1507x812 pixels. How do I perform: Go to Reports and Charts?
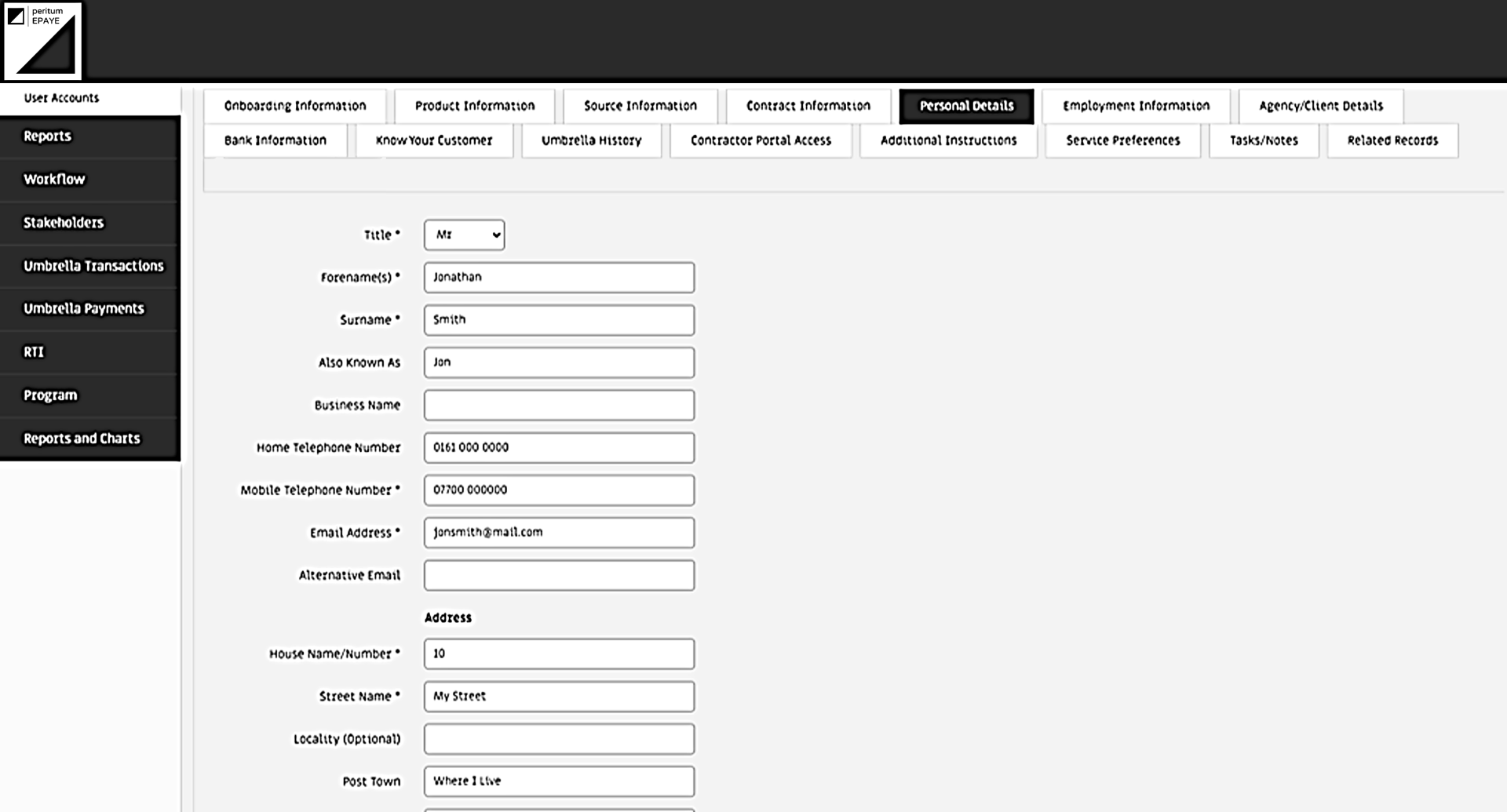[x=89, y=439]
